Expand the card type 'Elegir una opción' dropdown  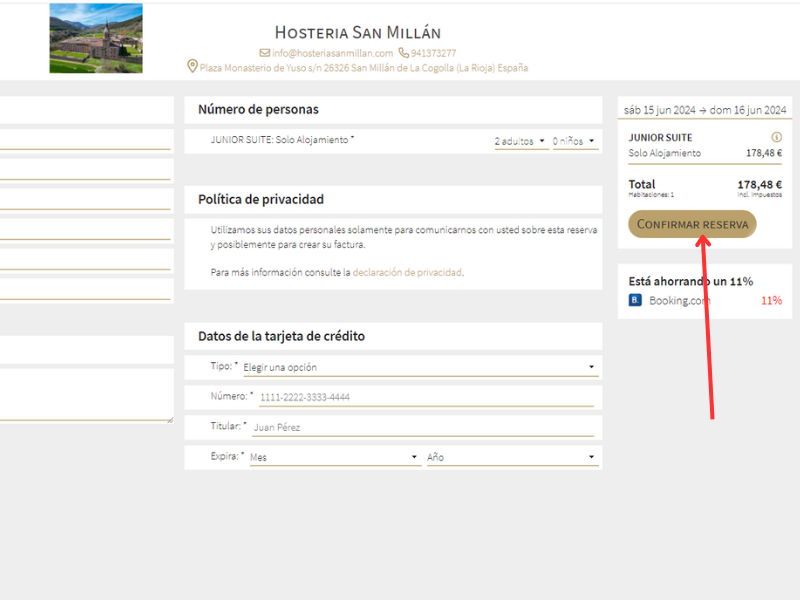[x=420, y=368]
